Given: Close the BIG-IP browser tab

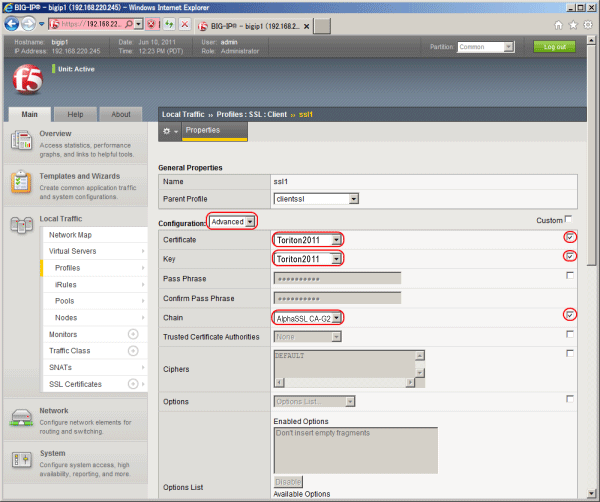Looking at the screenshot, I should pos(307,26).
